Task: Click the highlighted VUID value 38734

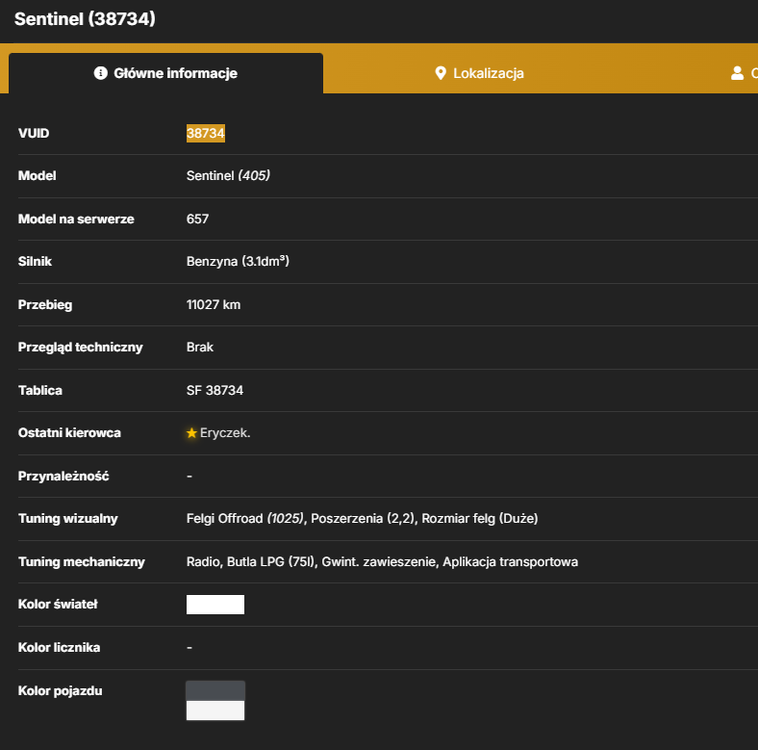Action: pyautogui.click(x=205, y=133)
